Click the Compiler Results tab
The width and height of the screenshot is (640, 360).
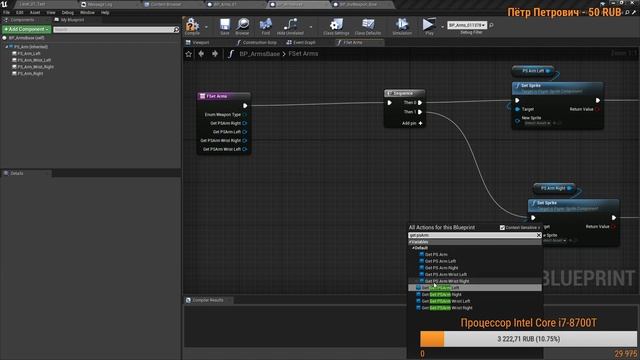click(208, 300)
